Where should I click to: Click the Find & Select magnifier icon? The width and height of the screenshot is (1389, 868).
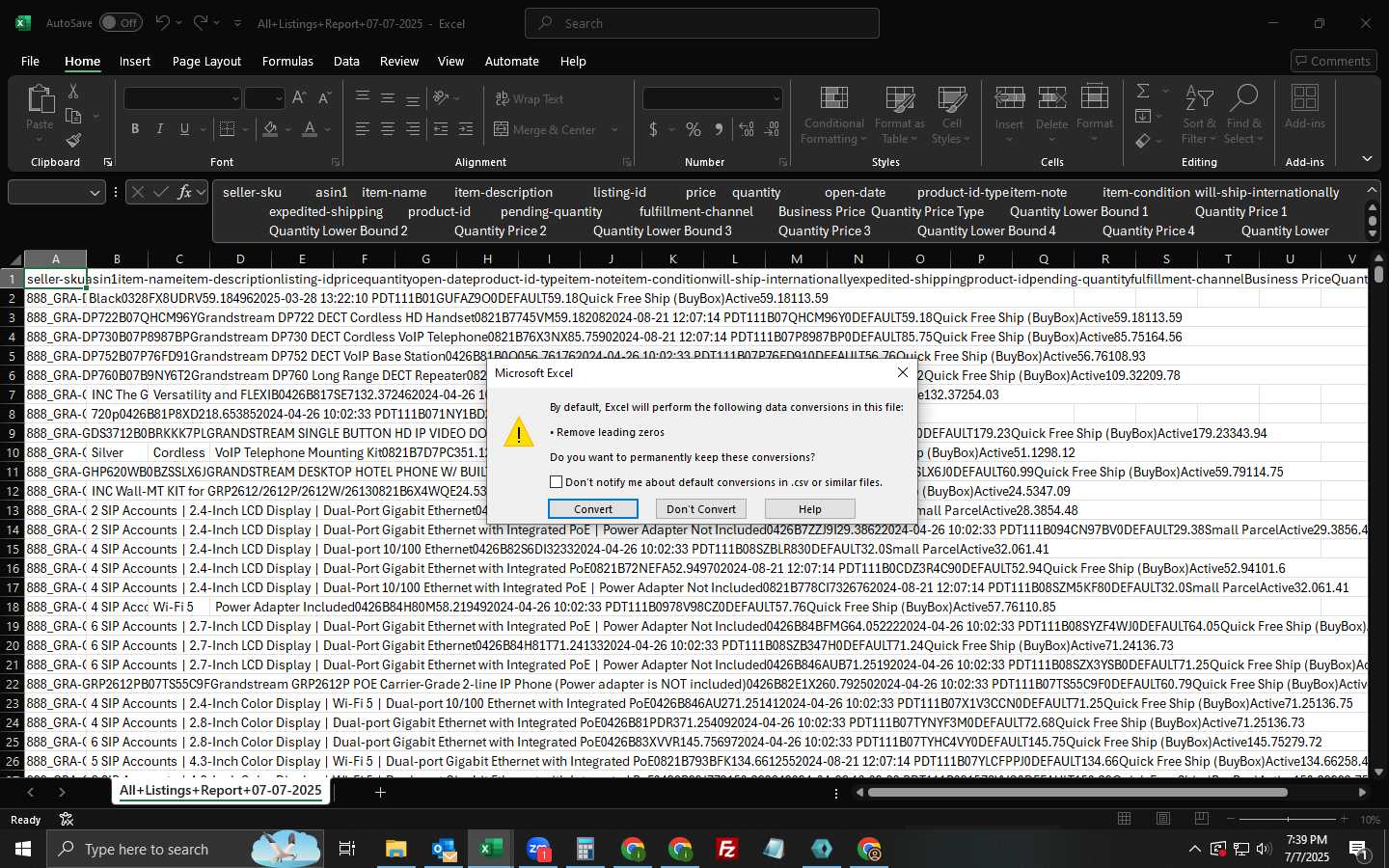pos(1244,97)
